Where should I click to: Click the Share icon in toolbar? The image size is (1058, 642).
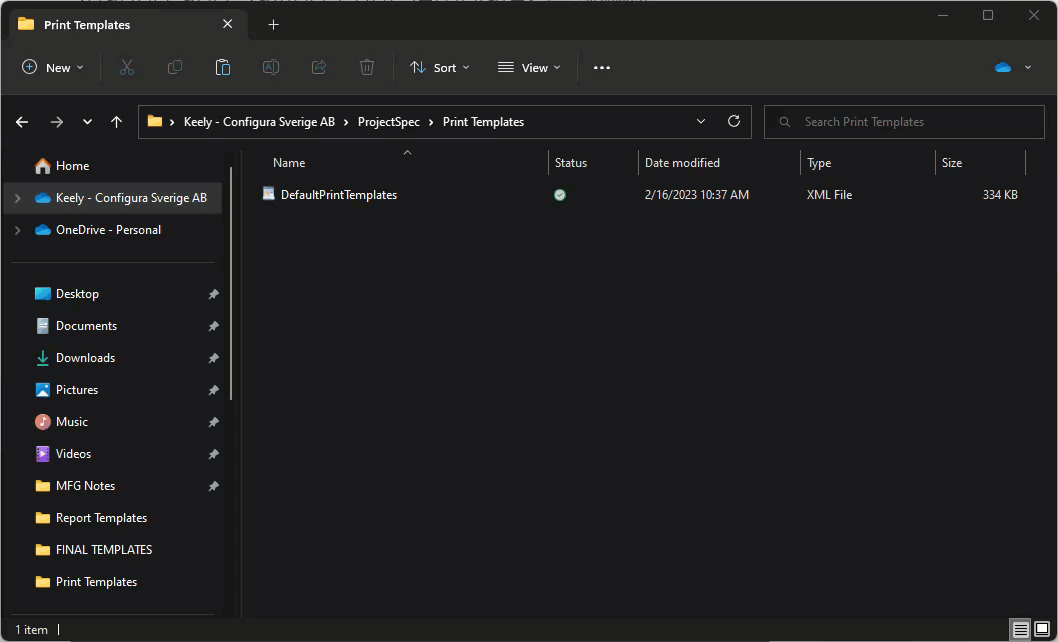(x=318, y=68)
